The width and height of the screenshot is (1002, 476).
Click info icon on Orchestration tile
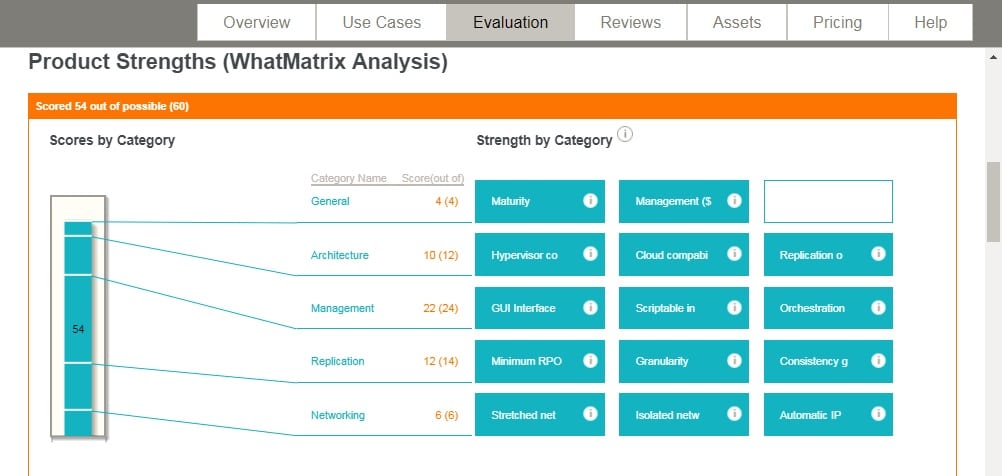pos(879,307)
